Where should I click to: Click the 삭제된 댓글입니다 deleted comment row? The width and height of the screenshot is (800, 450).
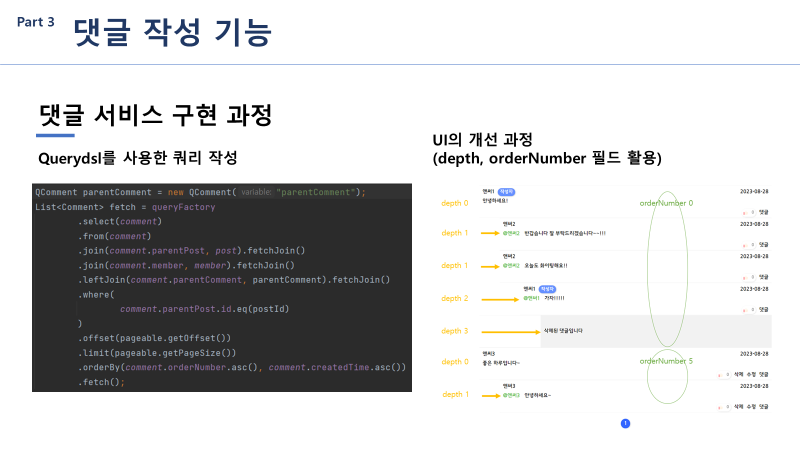pos(656,332)
